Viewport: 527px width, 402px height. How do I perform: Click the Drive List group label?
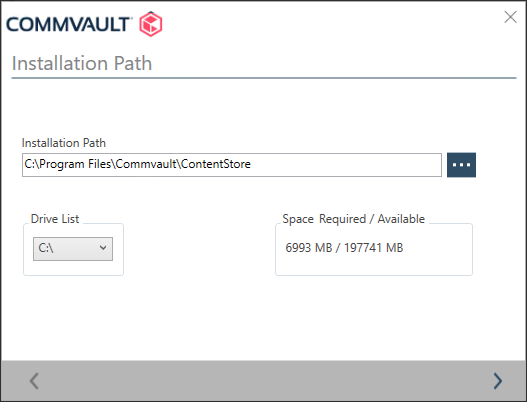click(x=55, y=219)
